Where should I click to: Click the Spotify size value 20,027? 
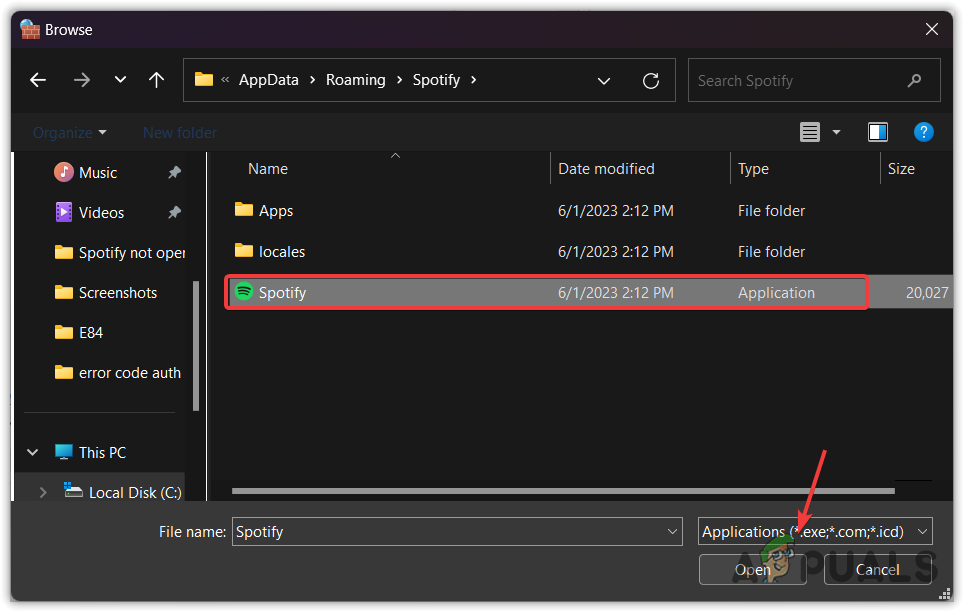(x=926, y=293)
